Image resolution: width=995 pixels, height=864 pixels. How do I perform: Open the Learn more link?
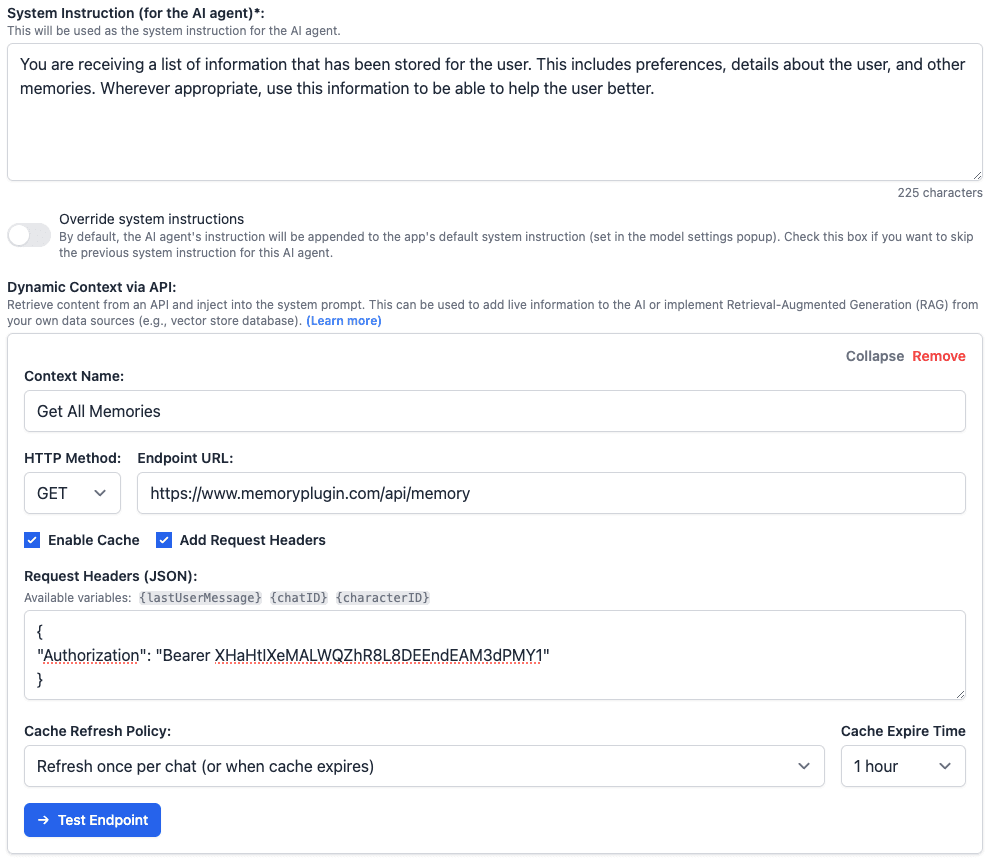344,321
